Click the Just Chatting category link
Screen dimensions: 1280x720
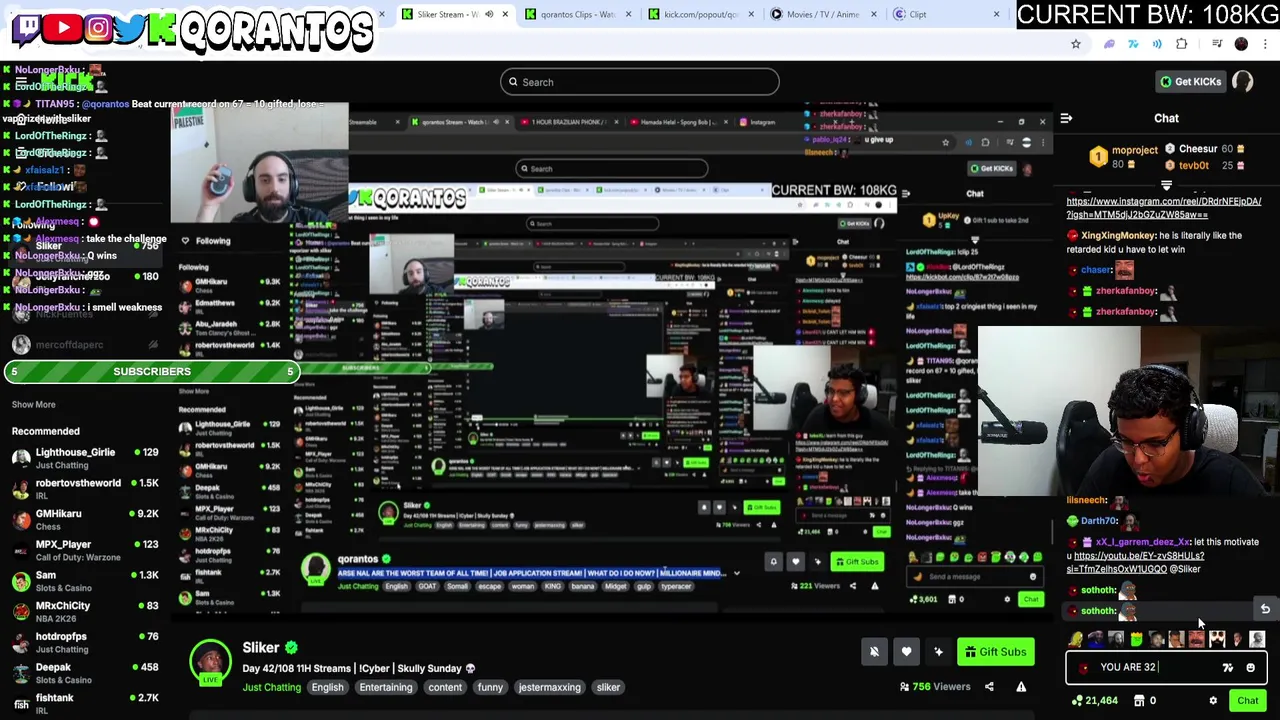tap(271, 688)
